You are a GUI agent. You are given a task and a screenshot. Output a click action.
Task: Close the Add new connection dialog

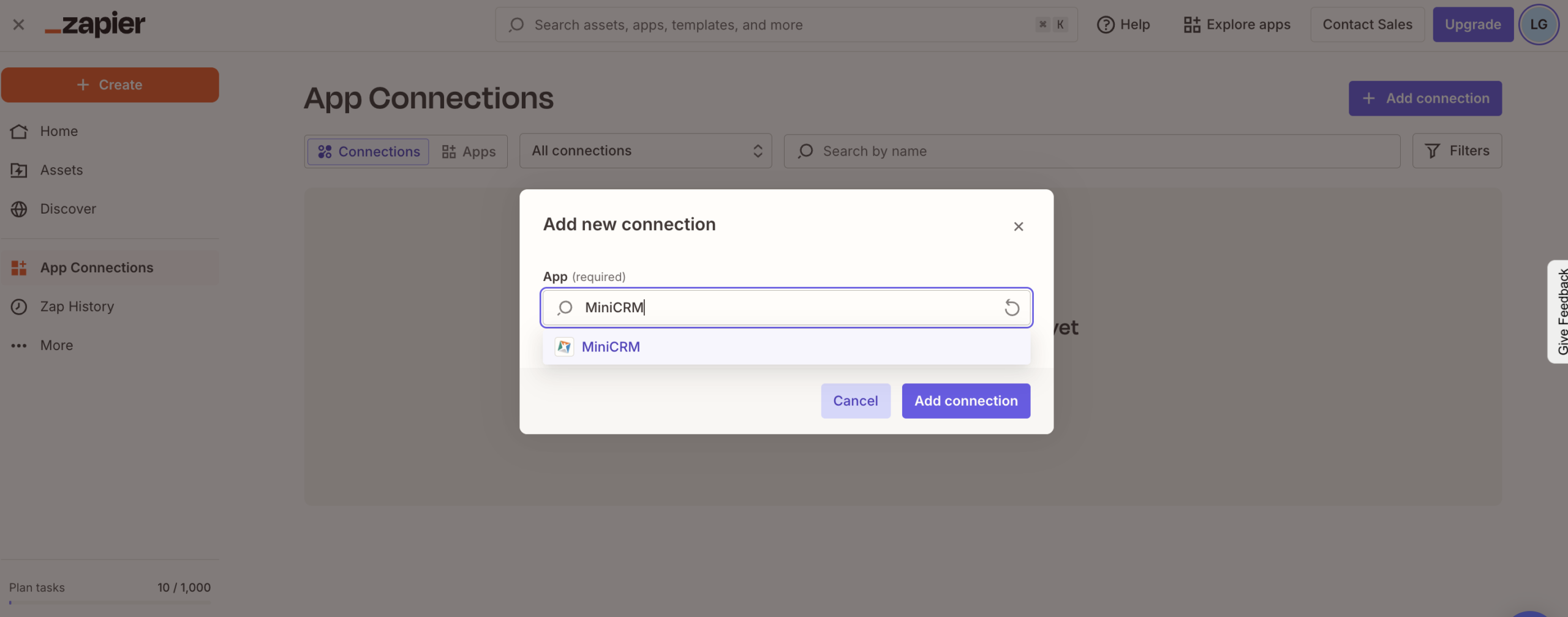[x=1018, y=226]
